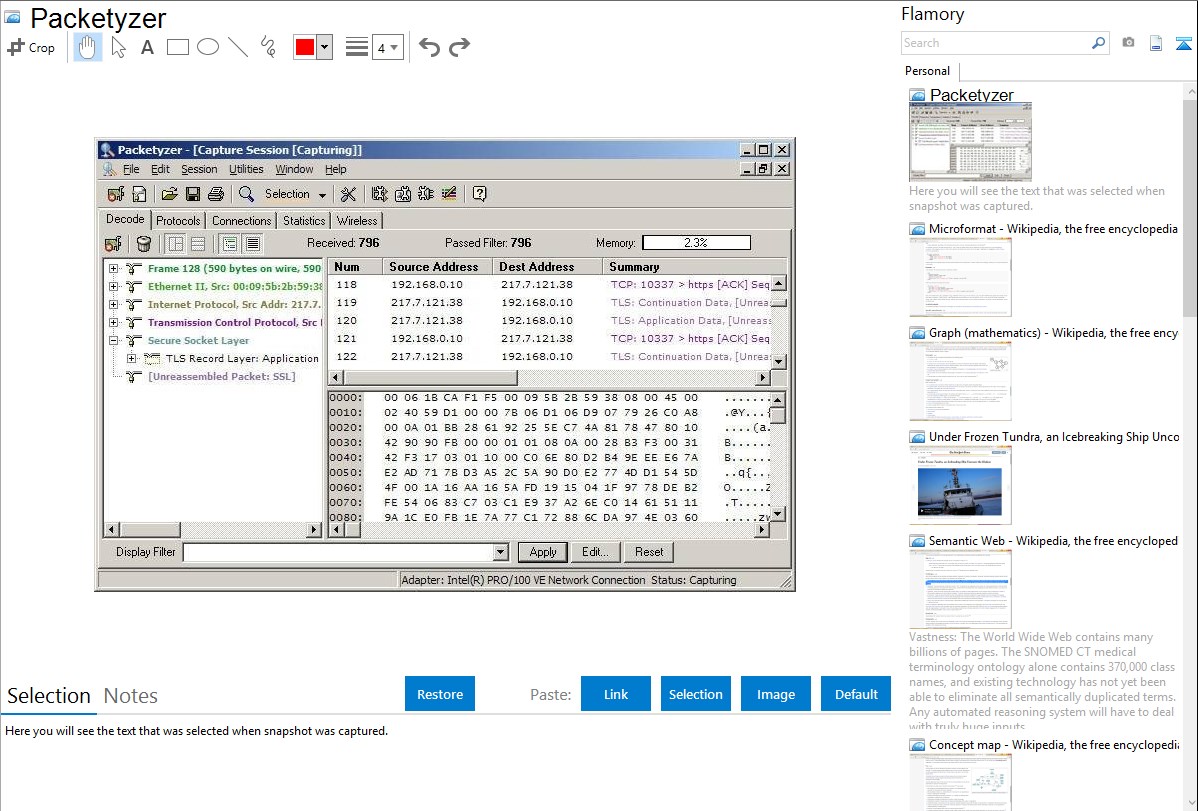Focus the Flamory Search field

[995, 43]
